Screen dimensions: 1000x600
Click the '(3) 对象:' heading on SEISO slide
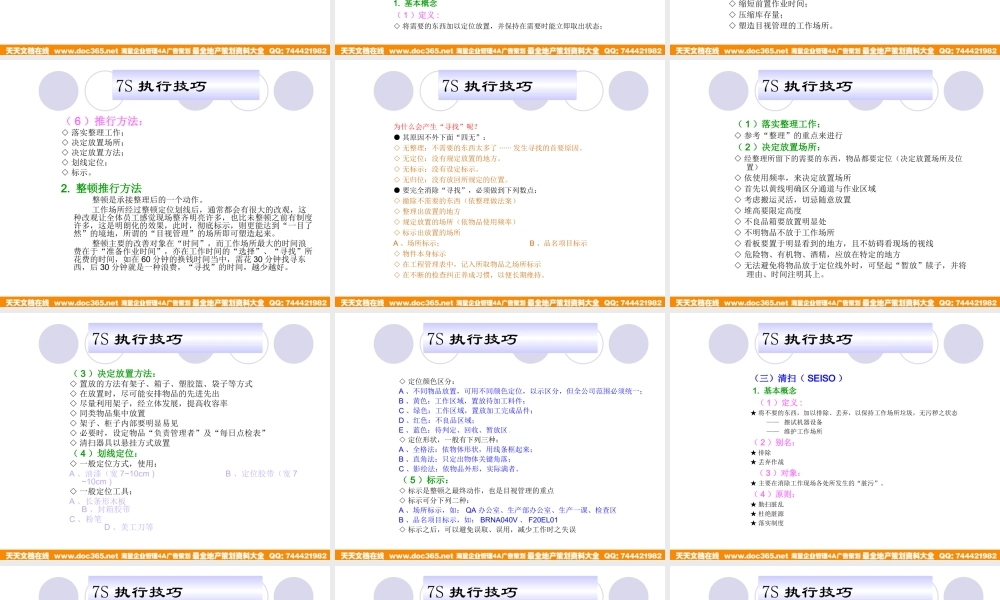tap(779, 472)
